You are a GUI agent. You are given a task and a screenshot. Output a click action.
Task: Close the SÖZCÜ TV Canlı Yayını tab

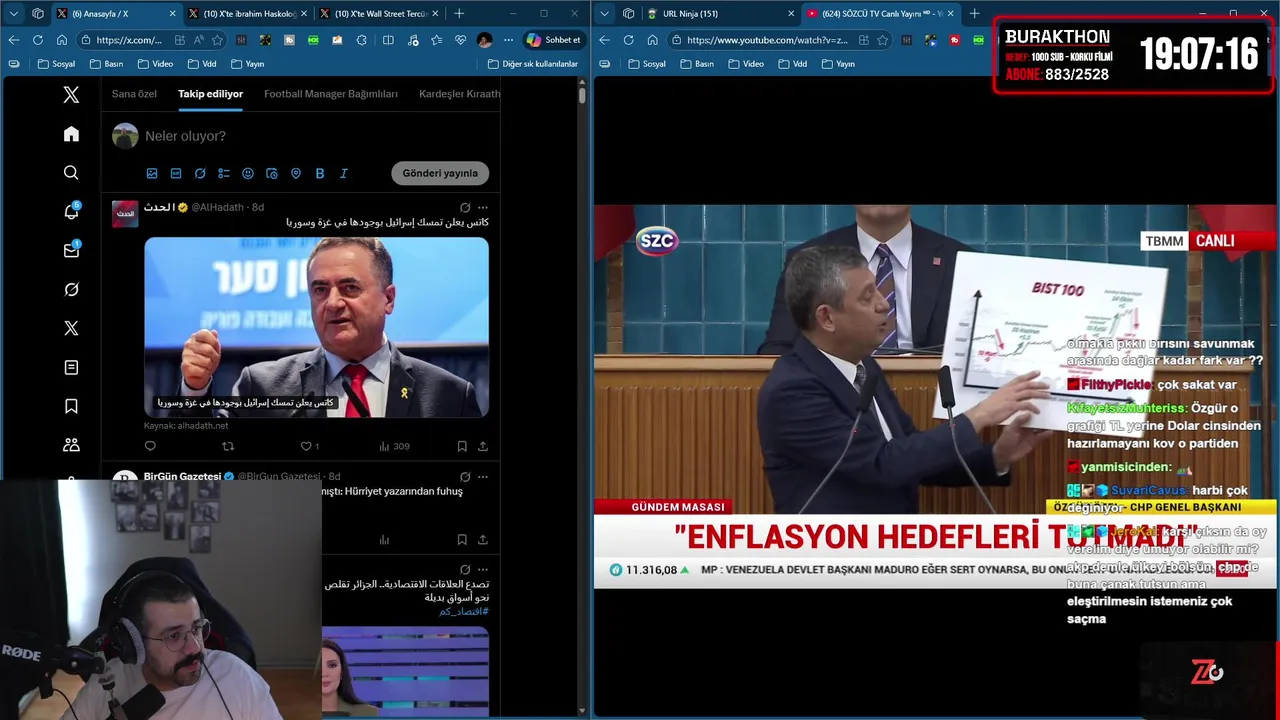pos(950,14)
